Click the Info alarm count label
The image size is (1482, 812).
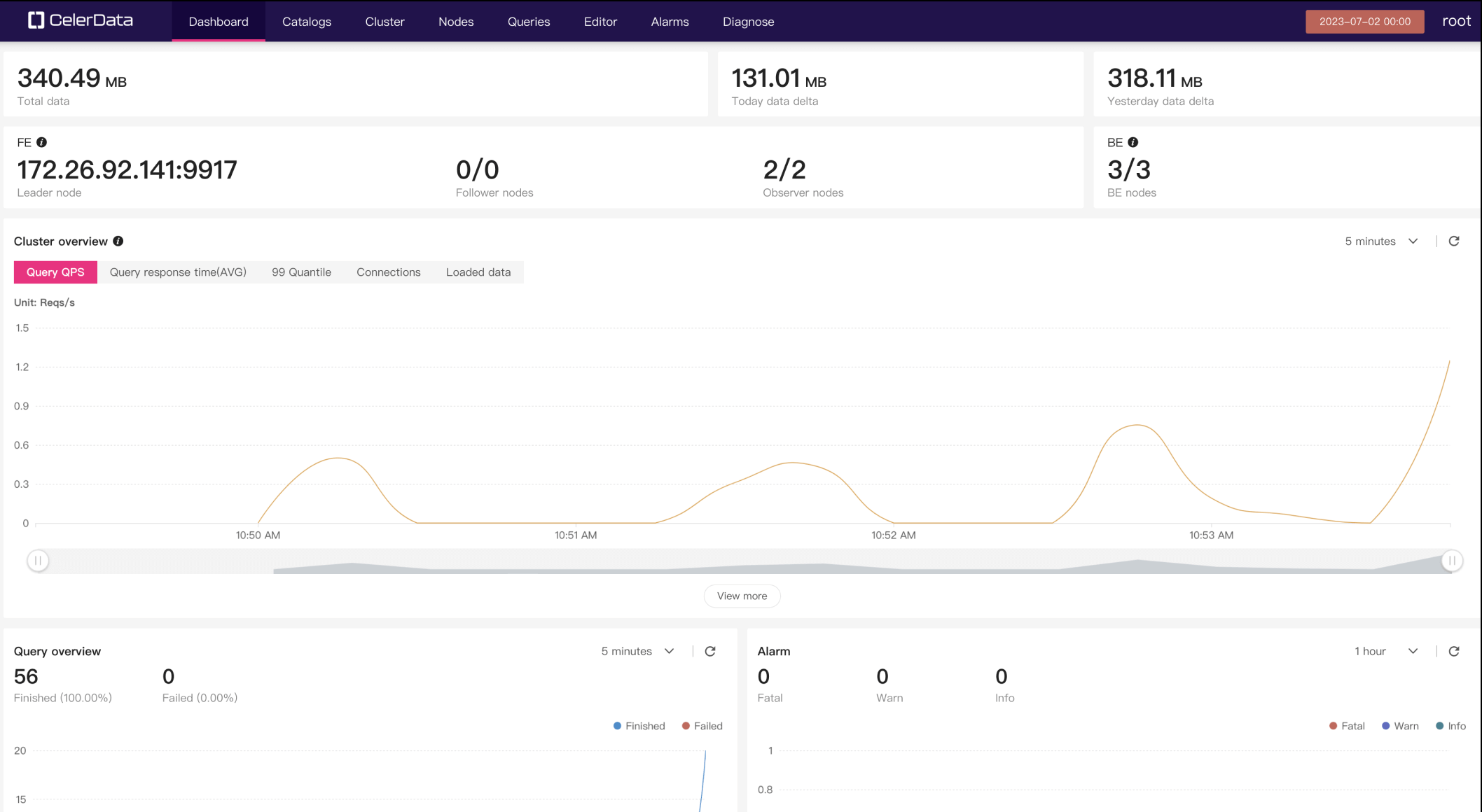point(1004,698)
